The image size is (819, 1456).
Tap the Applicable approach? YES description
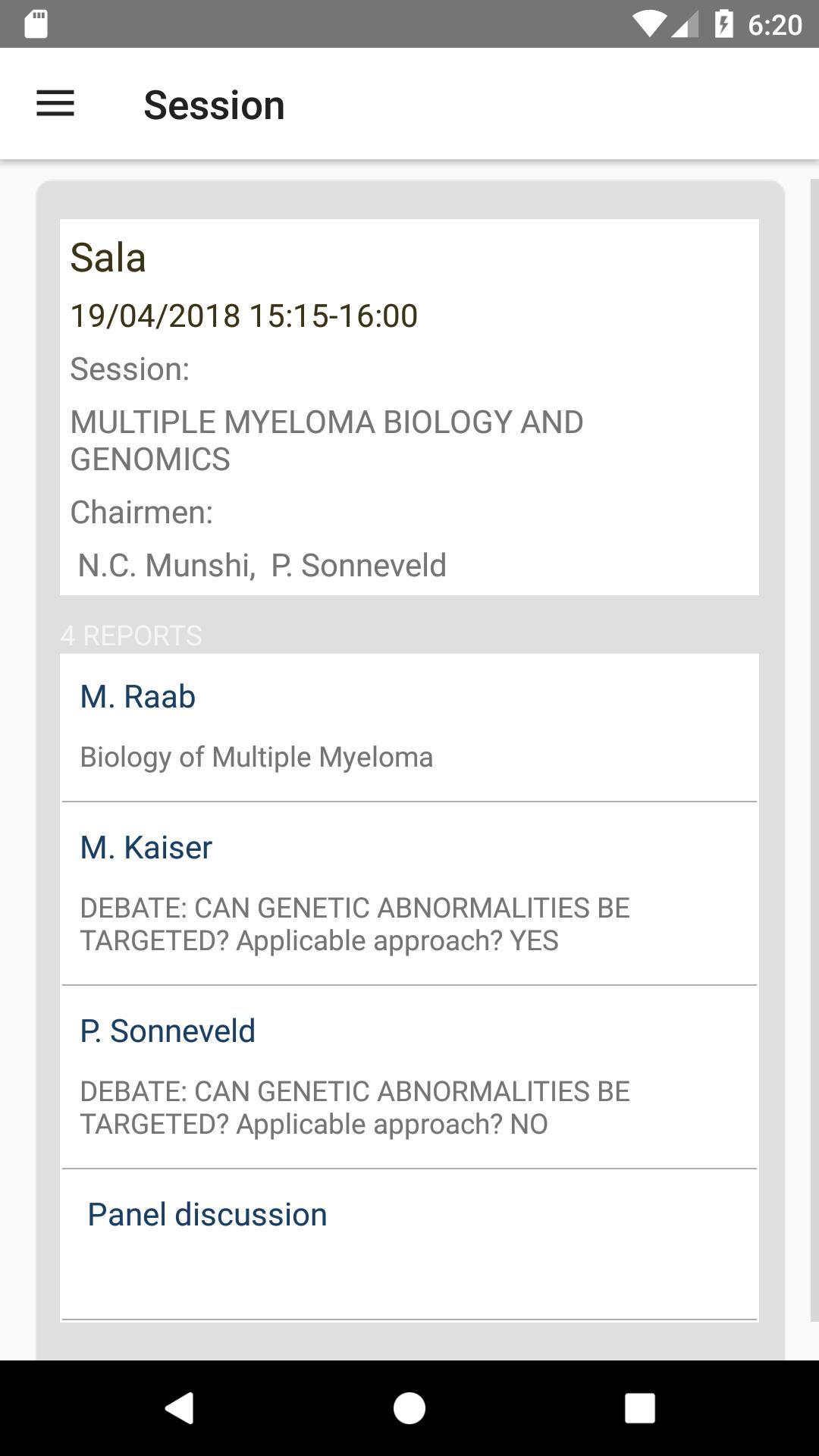coord(355,924)
